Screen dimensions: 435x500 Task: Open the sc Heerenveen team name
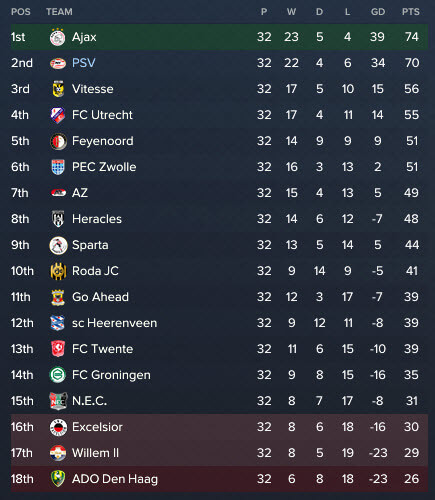114,323
